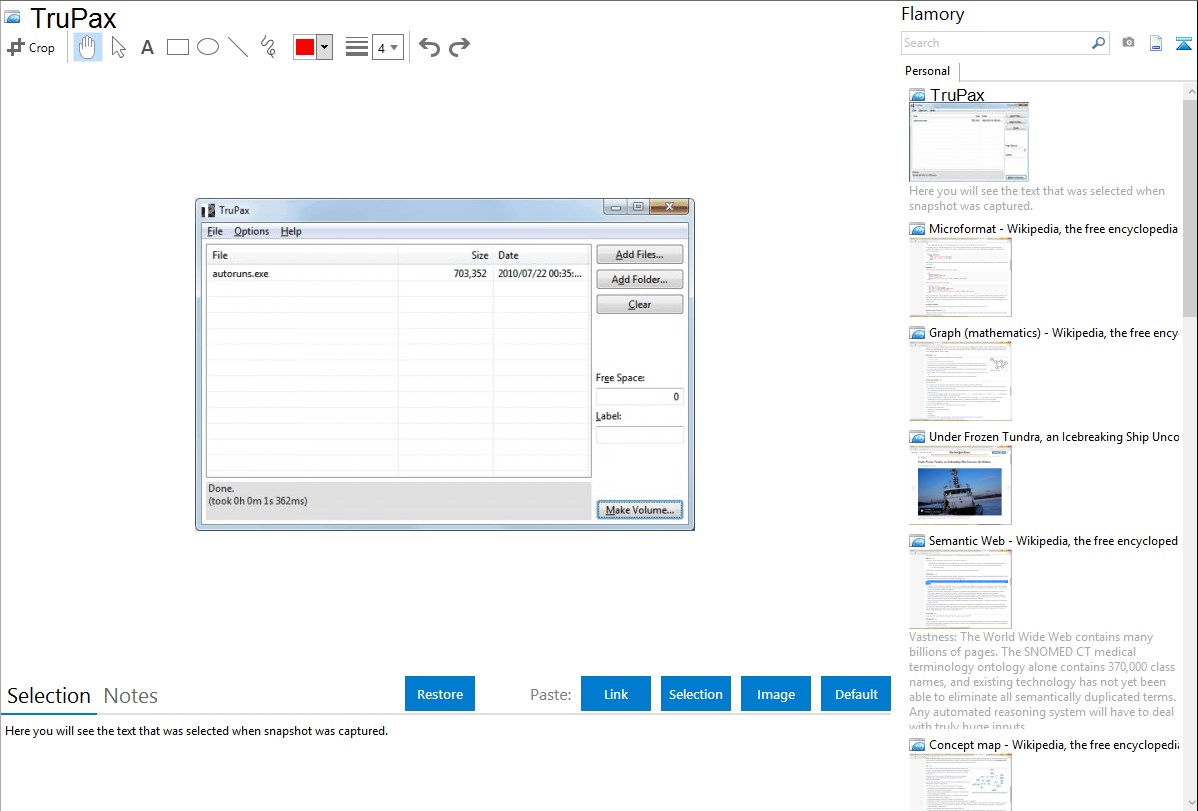The image size is (1198, 811).
Task: Click the icon next to Under Frozen Tundra title
Action: pyautogui.click(x=918, y=437)
